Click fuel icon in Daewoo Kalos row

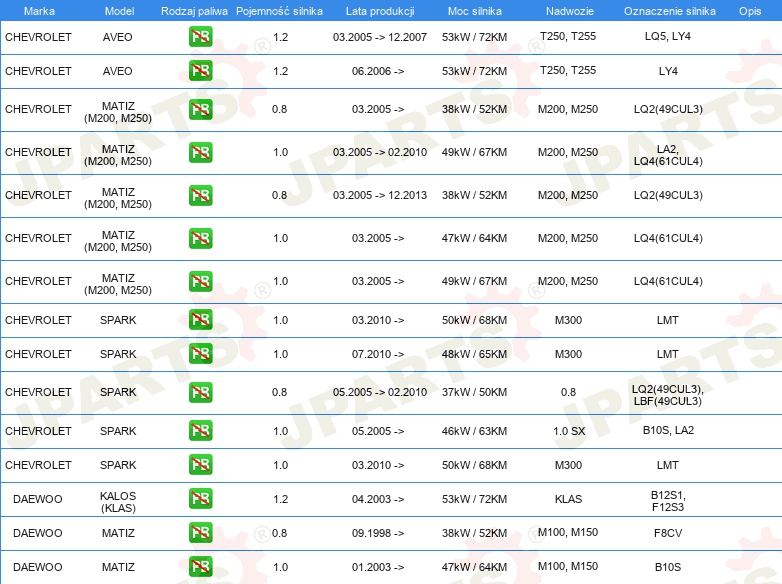pyautogui.click(x=200, y=498)
